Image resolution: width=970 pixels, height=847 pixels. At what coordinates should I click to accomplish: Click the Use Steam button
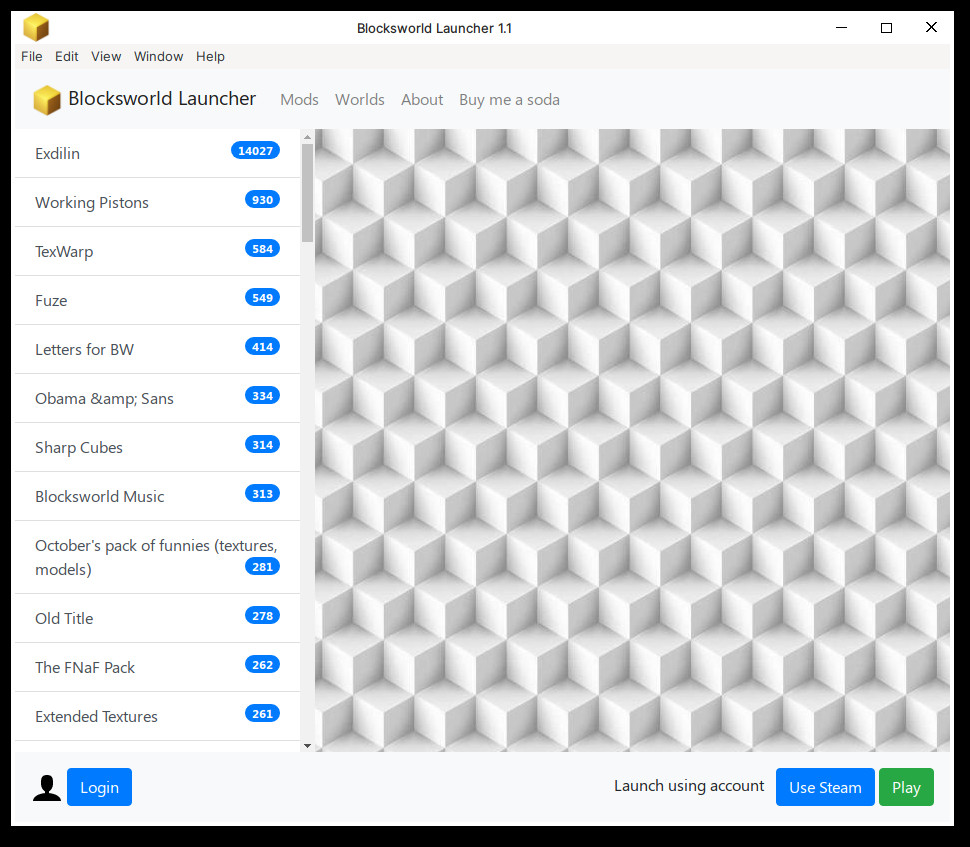coord(825,787)
